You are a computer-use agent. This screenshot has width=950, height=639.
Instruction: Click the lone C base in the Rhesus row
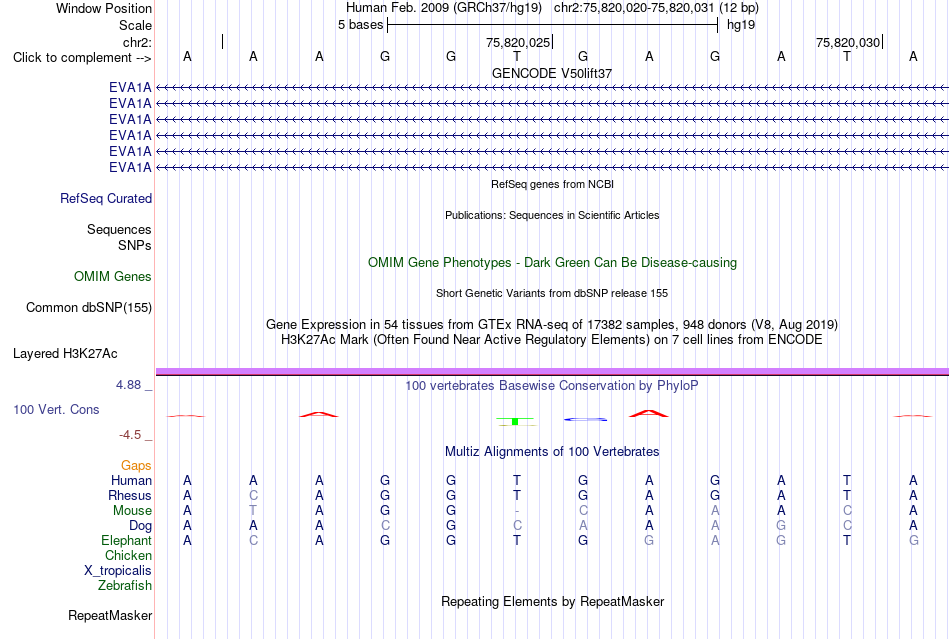point(253,496)
